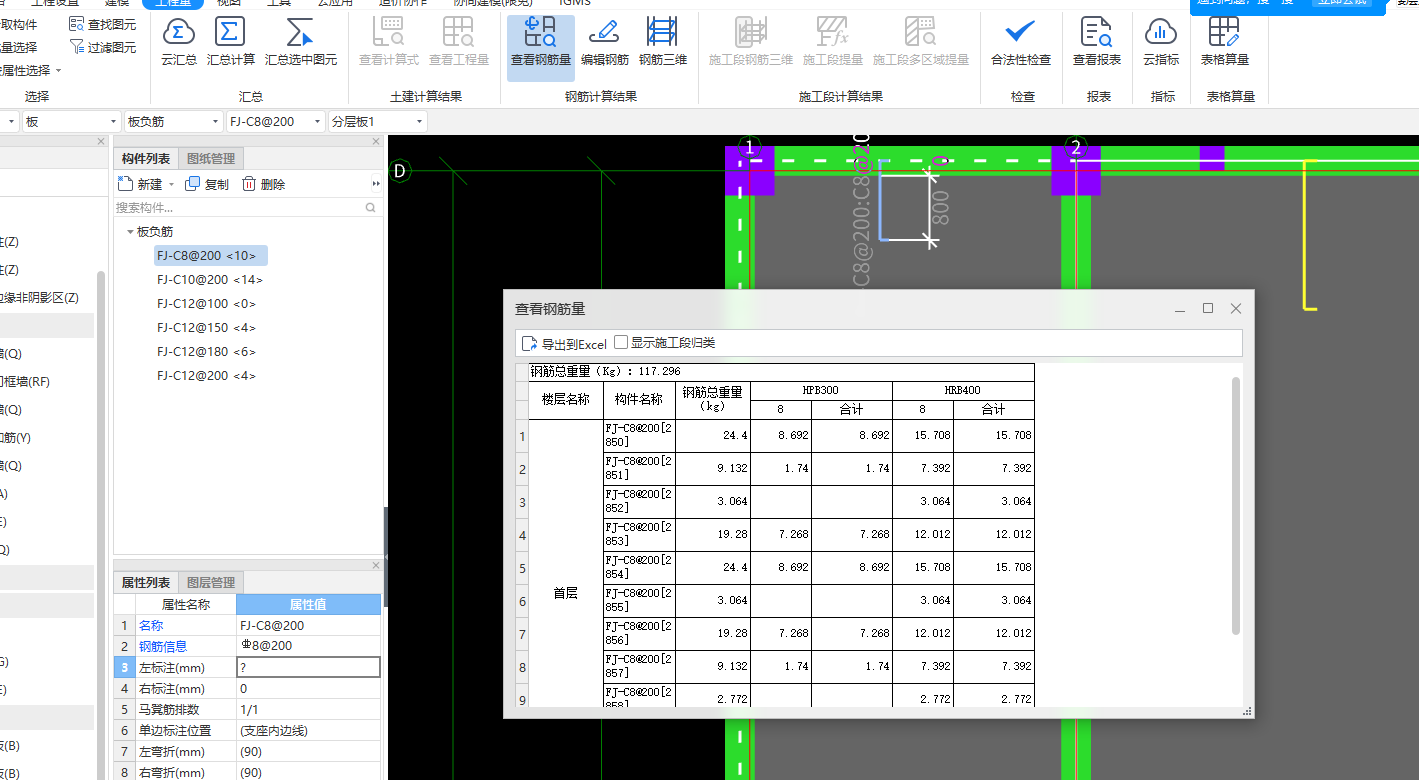Open the 工程量 ribbon tab

point(173,3)
